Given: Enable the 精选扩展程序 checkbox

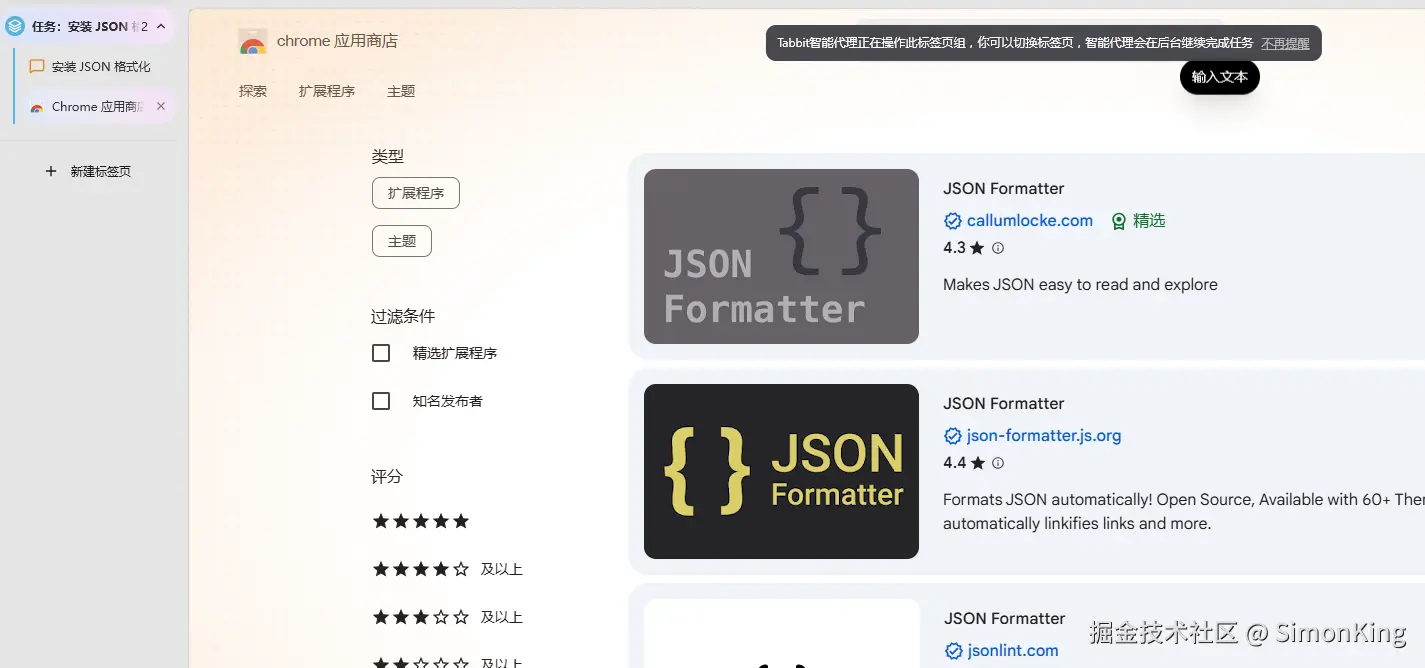Looking at the screenshot, I should pyautogui.click(x=381, y=353).
